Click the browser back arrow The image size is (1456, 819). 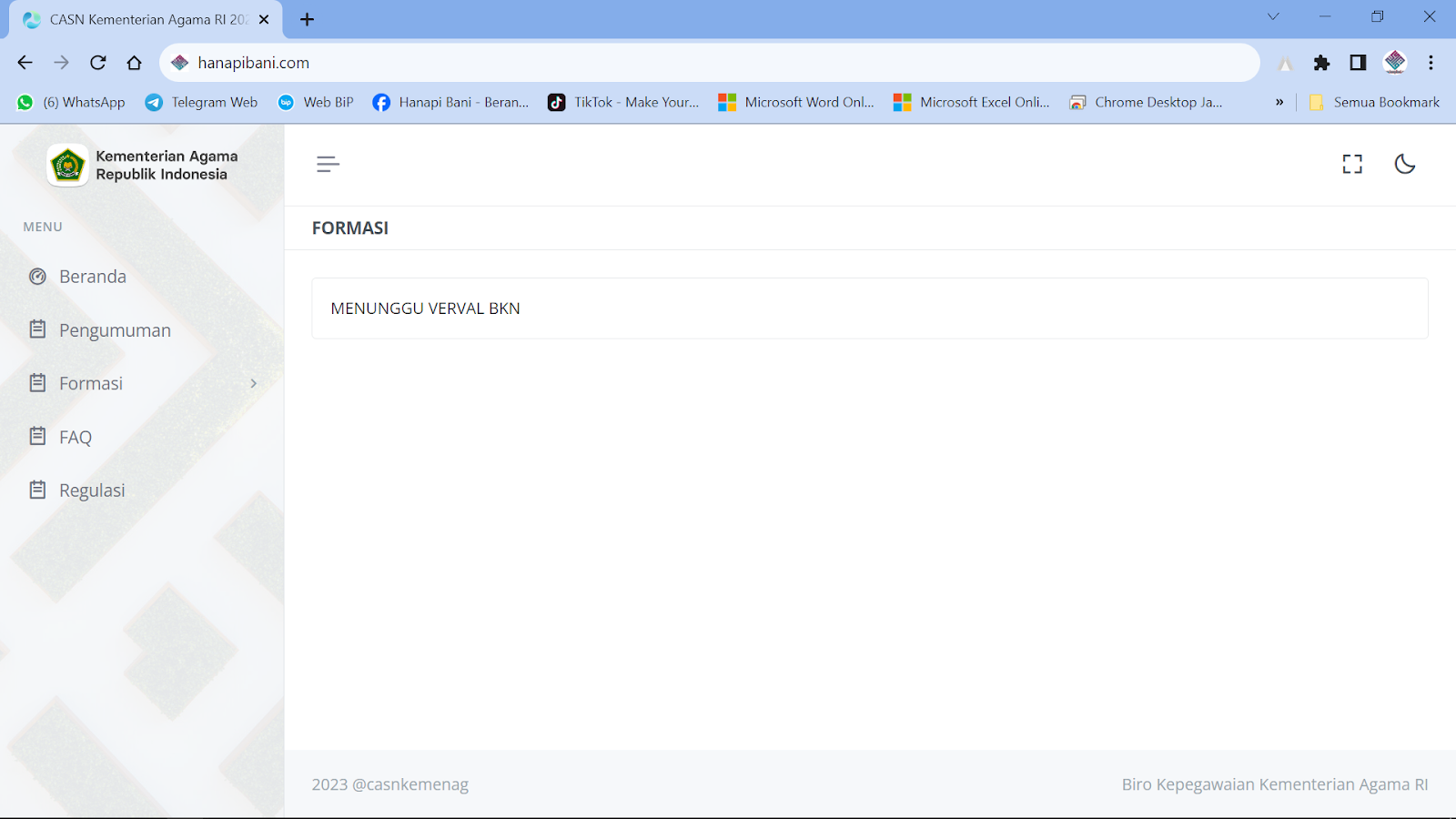click(25, 63)
